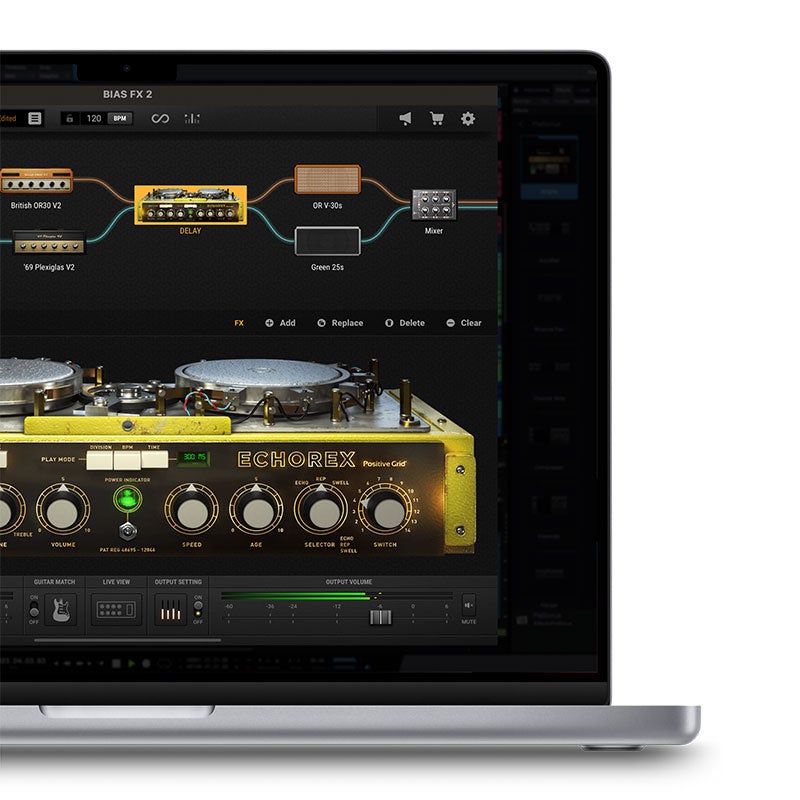The width and height of the screenshot is (800, 800).
Task: Click Delete to remove the effect
Action: (x=405, y=323)
